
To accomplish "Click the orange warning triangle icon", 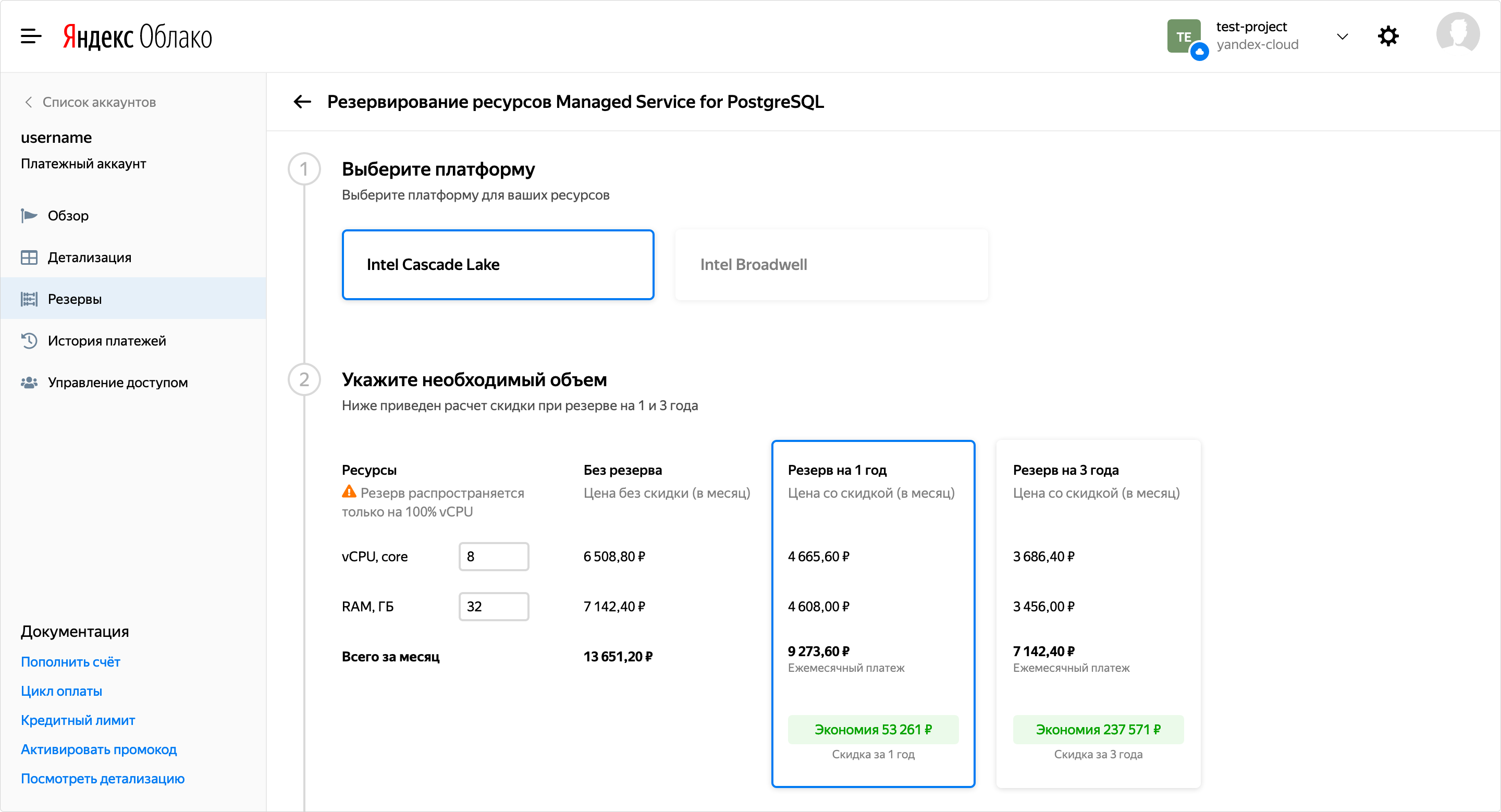I will pyautogui.click(x=349, y=491).
